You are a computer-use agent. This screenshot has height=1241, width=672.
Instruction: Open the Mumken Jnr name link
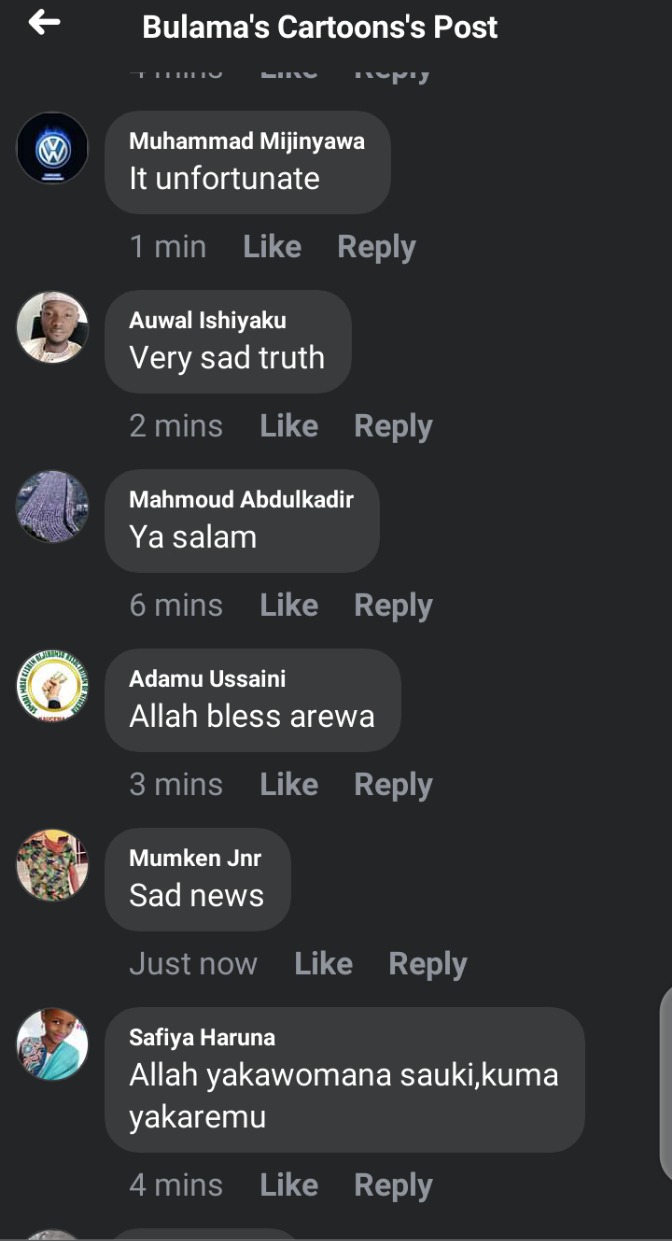[x=195, y=858]
